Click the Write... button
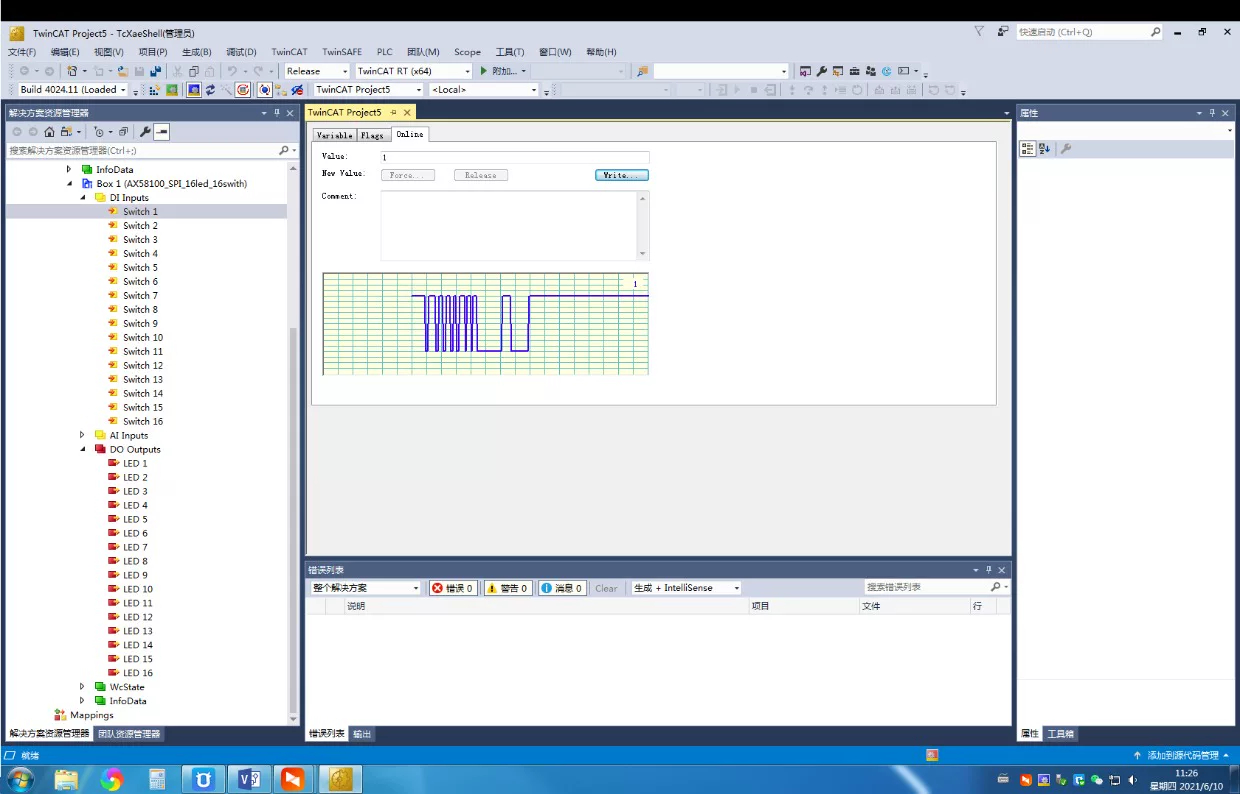This screenshot has height=794, width=1240. pyautogui.click(x=622, y=175)
